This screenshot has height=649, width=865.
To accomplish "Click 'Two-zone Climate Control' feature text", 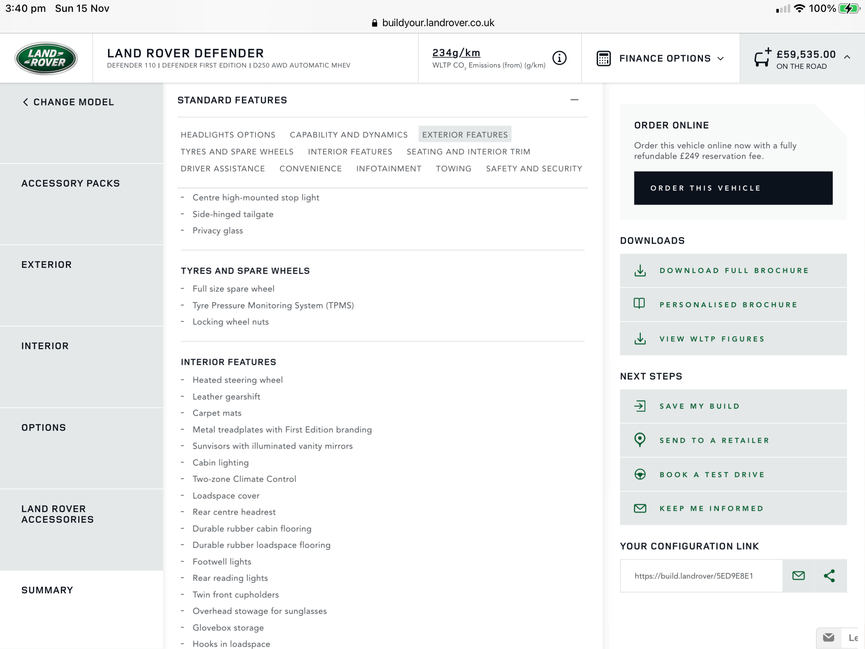I will (x=244, y=479).
